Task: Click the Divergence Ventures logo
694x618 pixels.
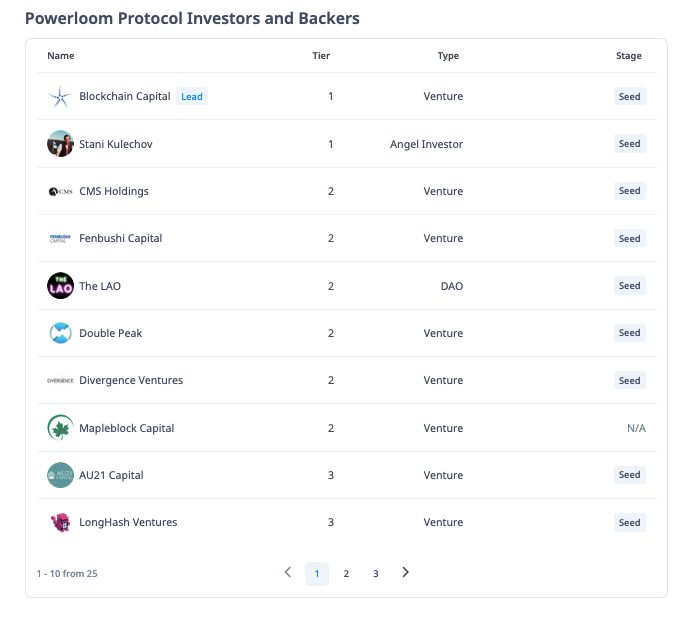Action: pos(60,380)
